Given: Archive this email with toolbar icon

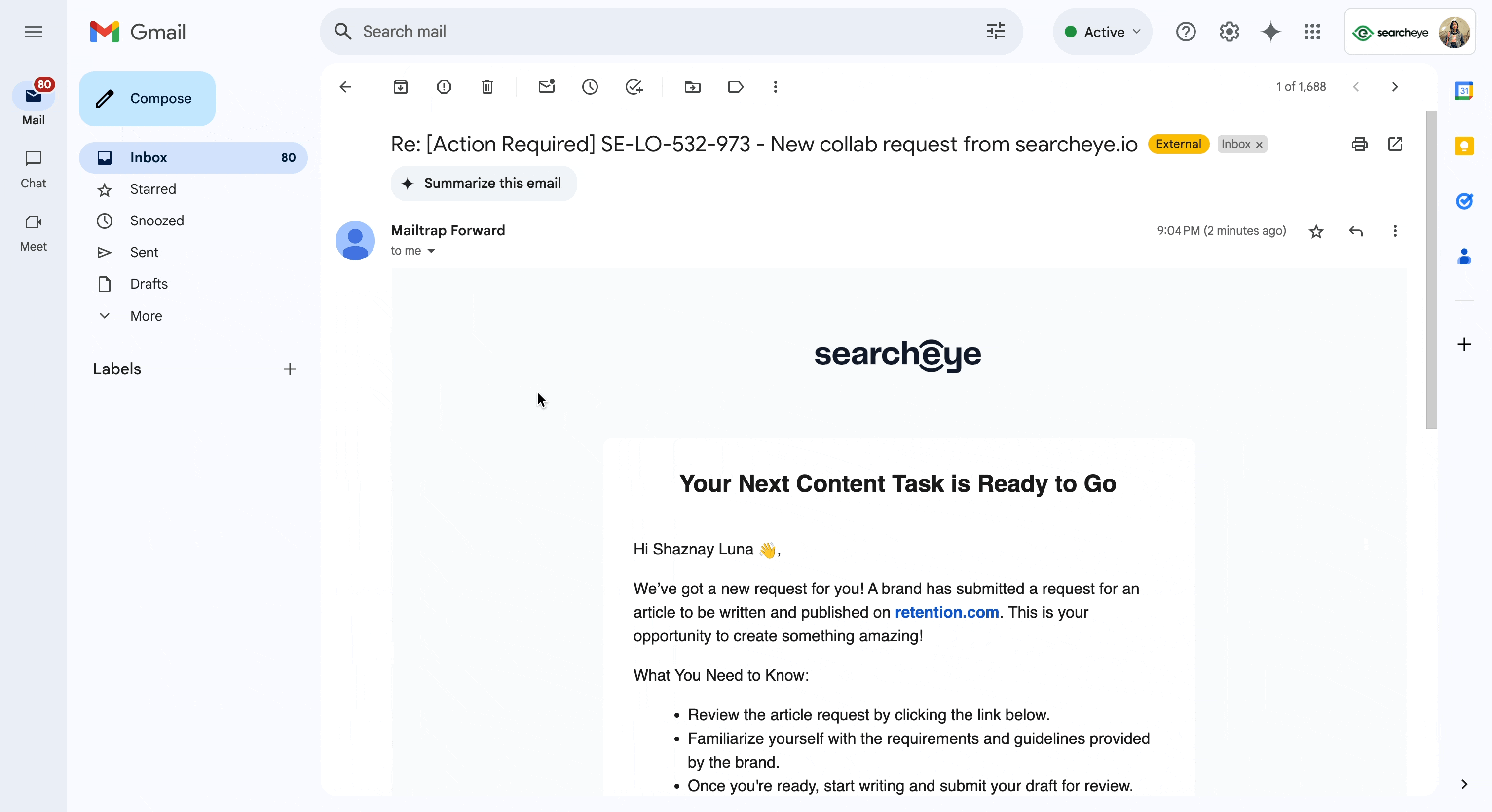Looking at the screenshot, I should (400, 87).
